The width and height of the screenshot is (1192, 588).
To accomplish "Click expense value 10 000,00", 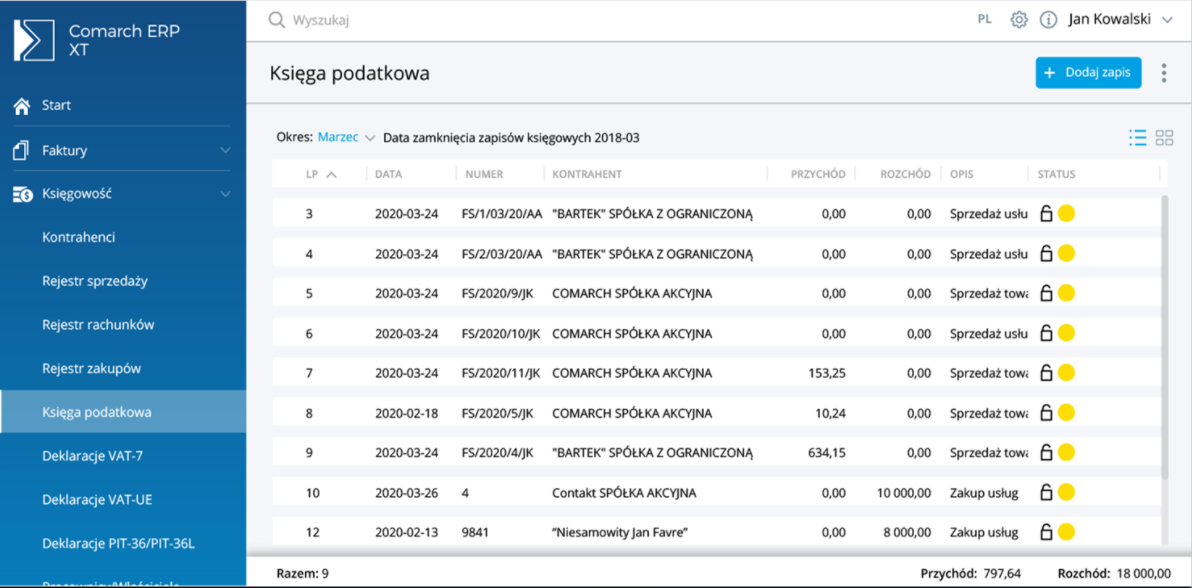I will 904,493.
